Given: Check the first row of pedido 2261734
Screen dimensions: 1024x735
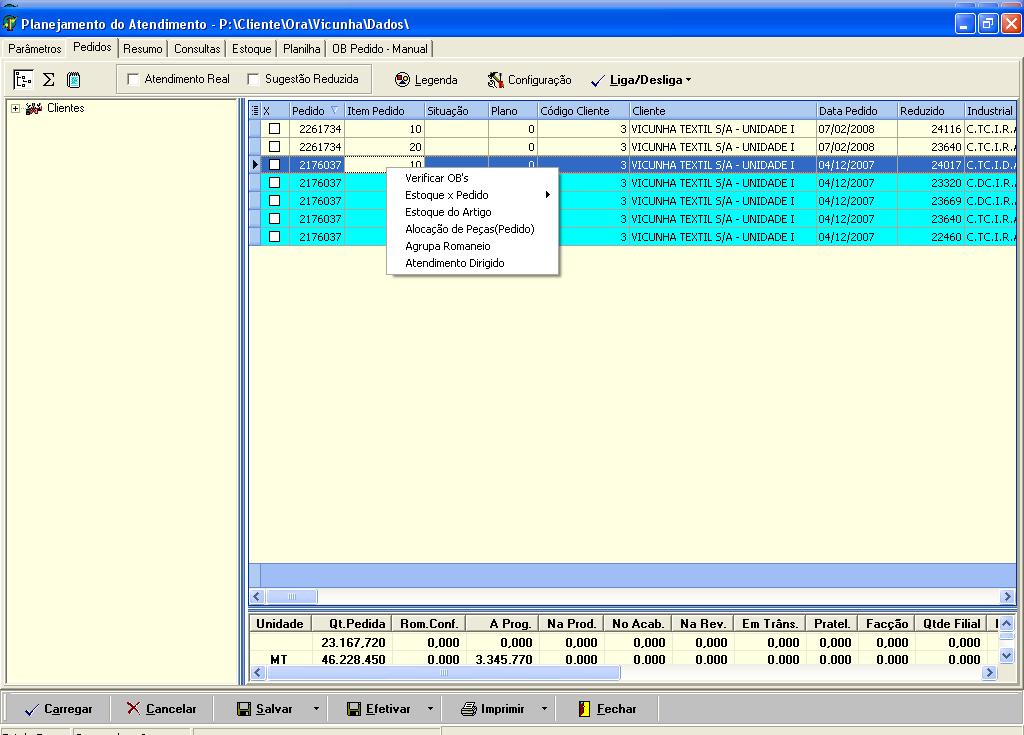Looking at the screenshot, I should [x=274, y=129].
